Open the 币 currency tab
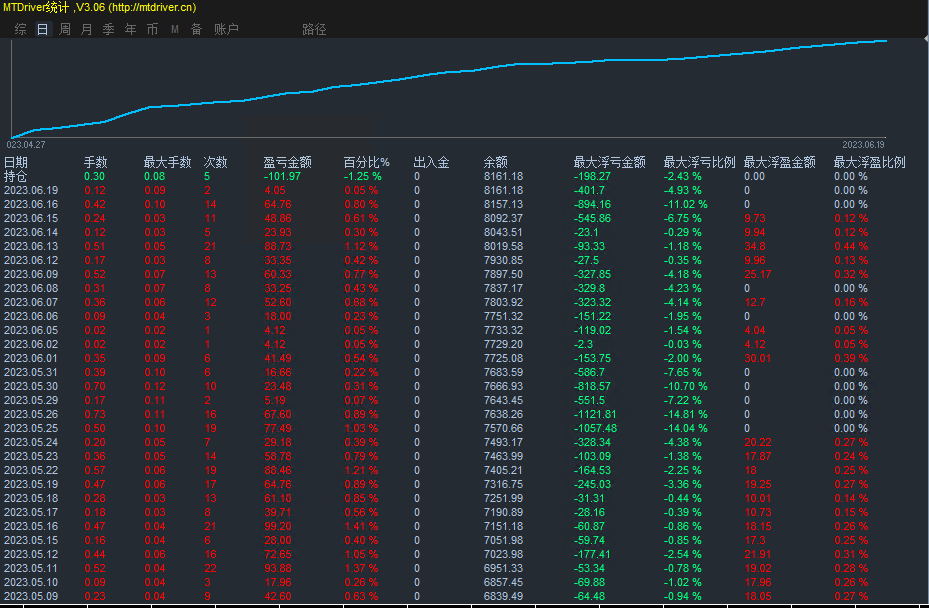 point(152,29)
